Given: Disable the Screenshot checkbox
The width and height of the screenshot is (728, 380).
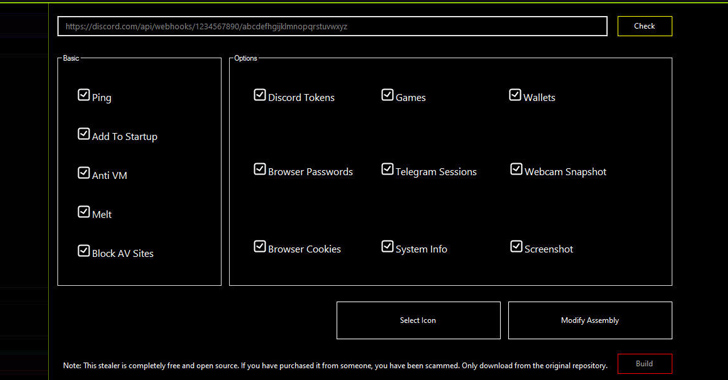Looking at the screenshot, I should pyautogui.click(x=516, y=247).
